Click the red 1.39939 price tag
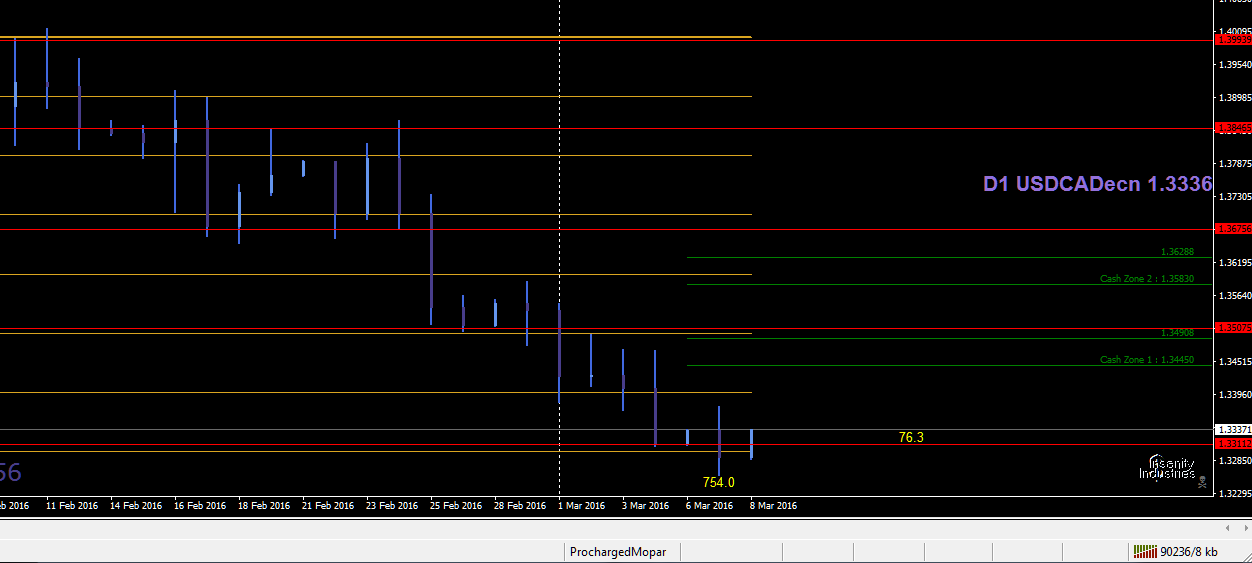This screenshot has width=1252, height=563. [1232, 40]
